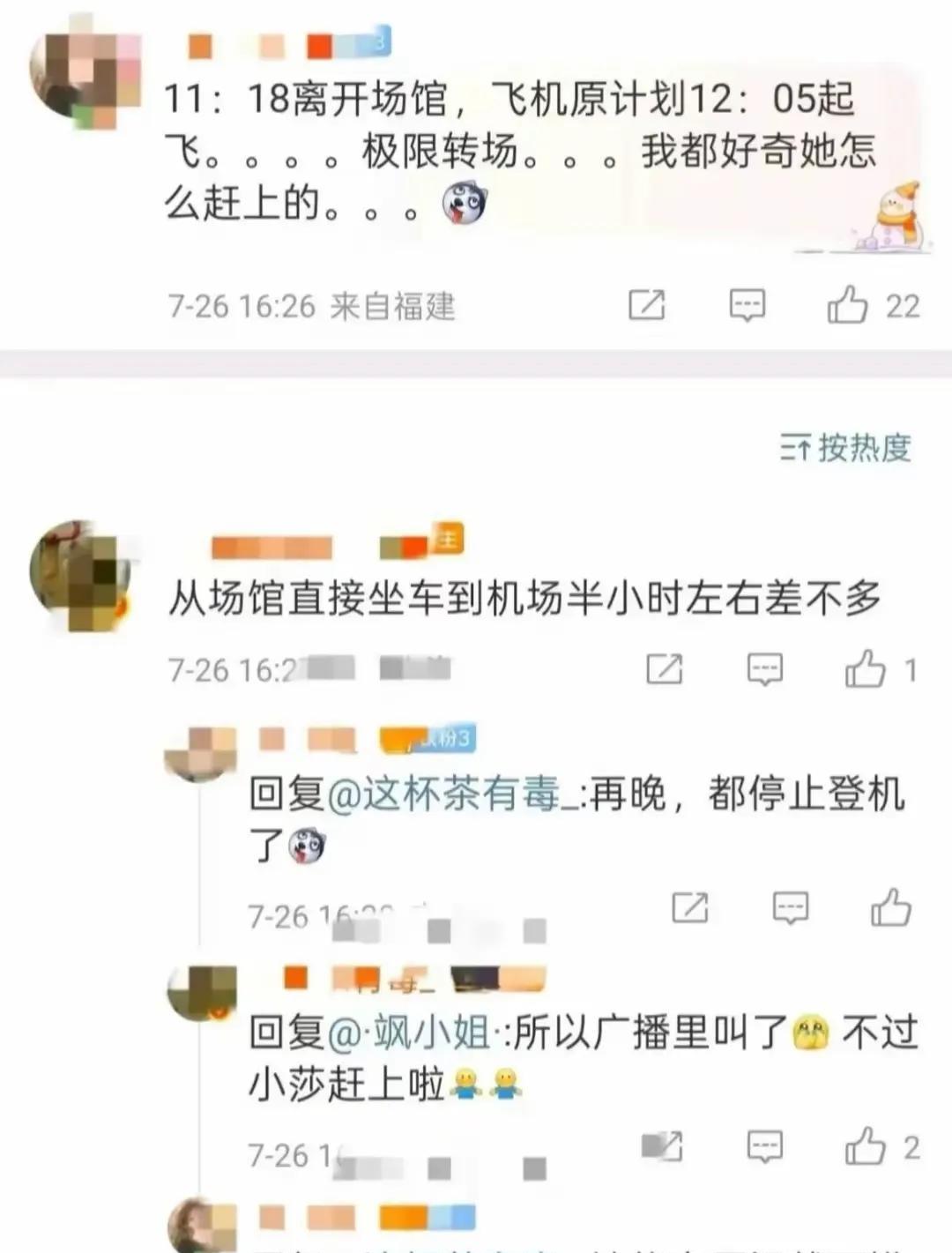
Task: Comment on the reply about boarding stopped
Action: pyautogui.click(x=790, y=907)
